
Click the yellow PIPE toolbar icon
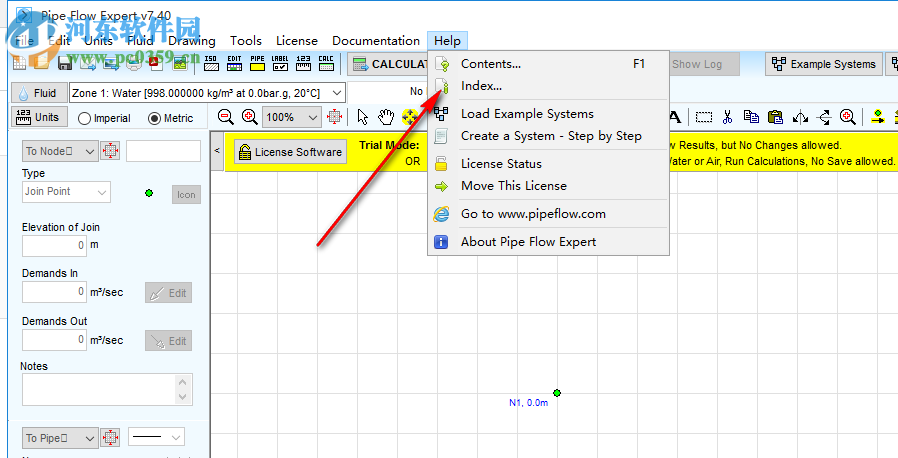tap(257, 63)
